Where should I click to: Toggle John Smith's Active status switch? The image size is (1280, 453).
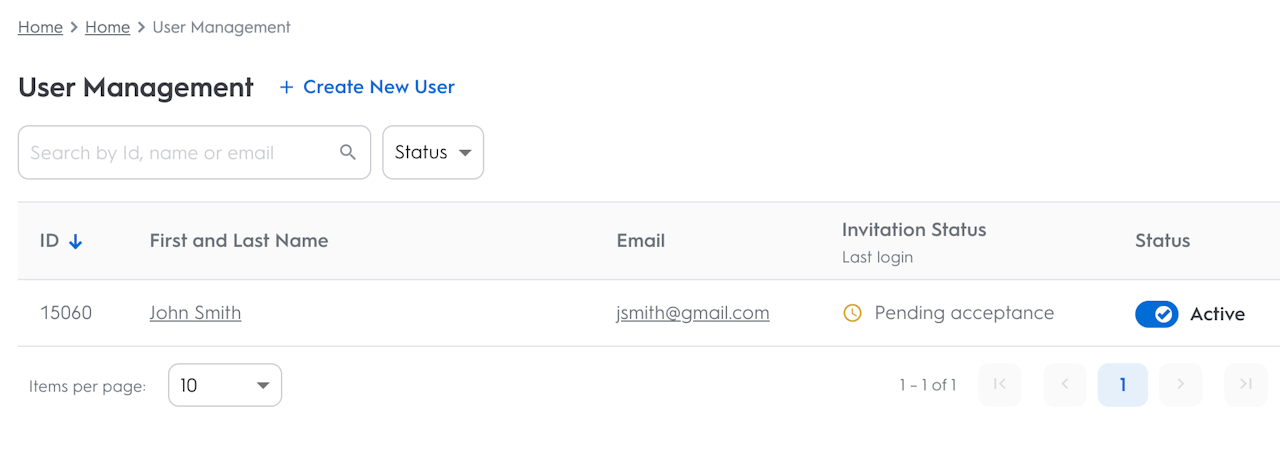pos(1156,314)
